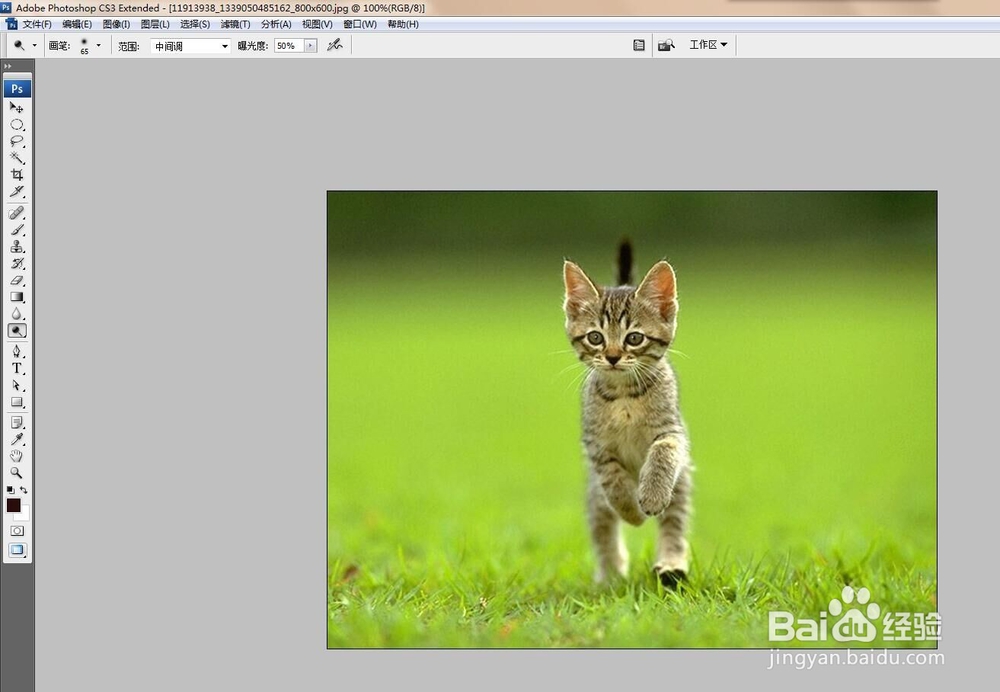Open the tool preset picker dropdown
The height and width of the screenshot is (692, 1000).
pos(34,45)
